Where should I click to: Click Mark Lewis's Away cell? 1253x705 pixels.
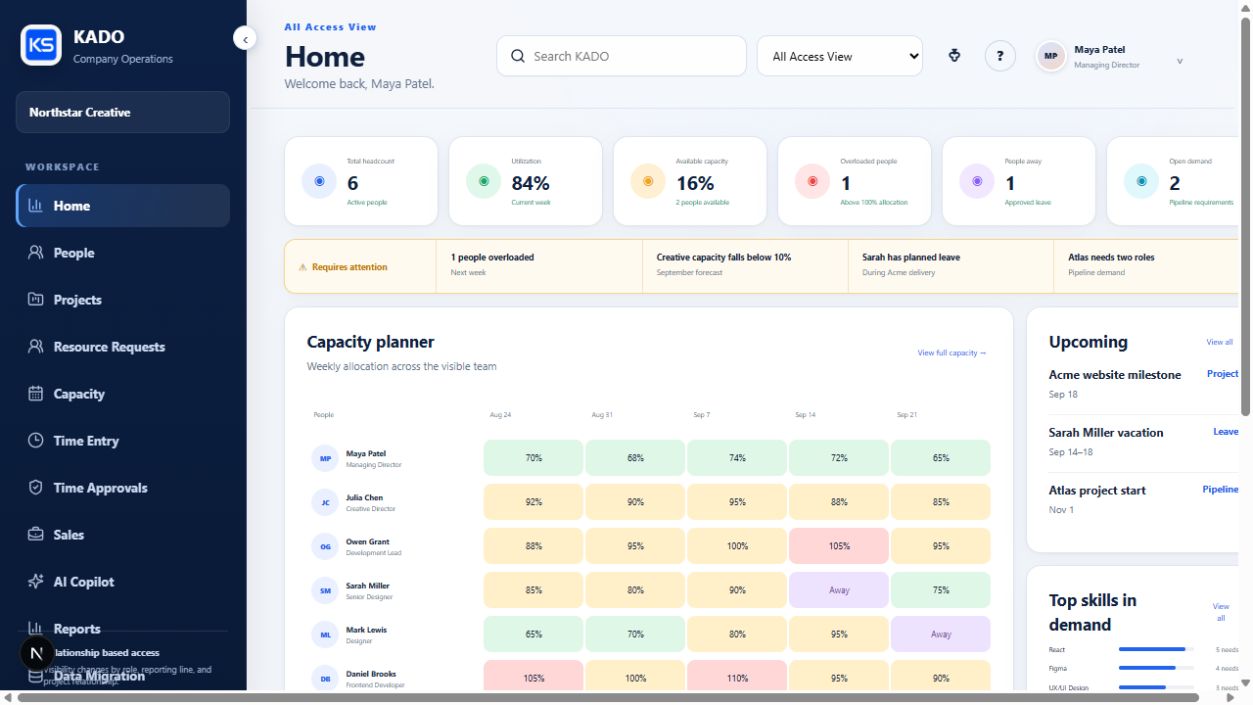(x=941, y=634)
